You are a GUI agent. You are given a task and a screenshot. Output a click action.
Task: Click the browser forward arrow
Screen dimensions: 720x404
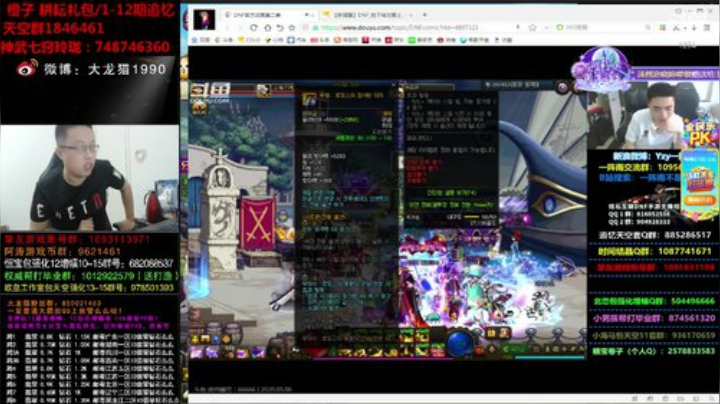[240, 28]
